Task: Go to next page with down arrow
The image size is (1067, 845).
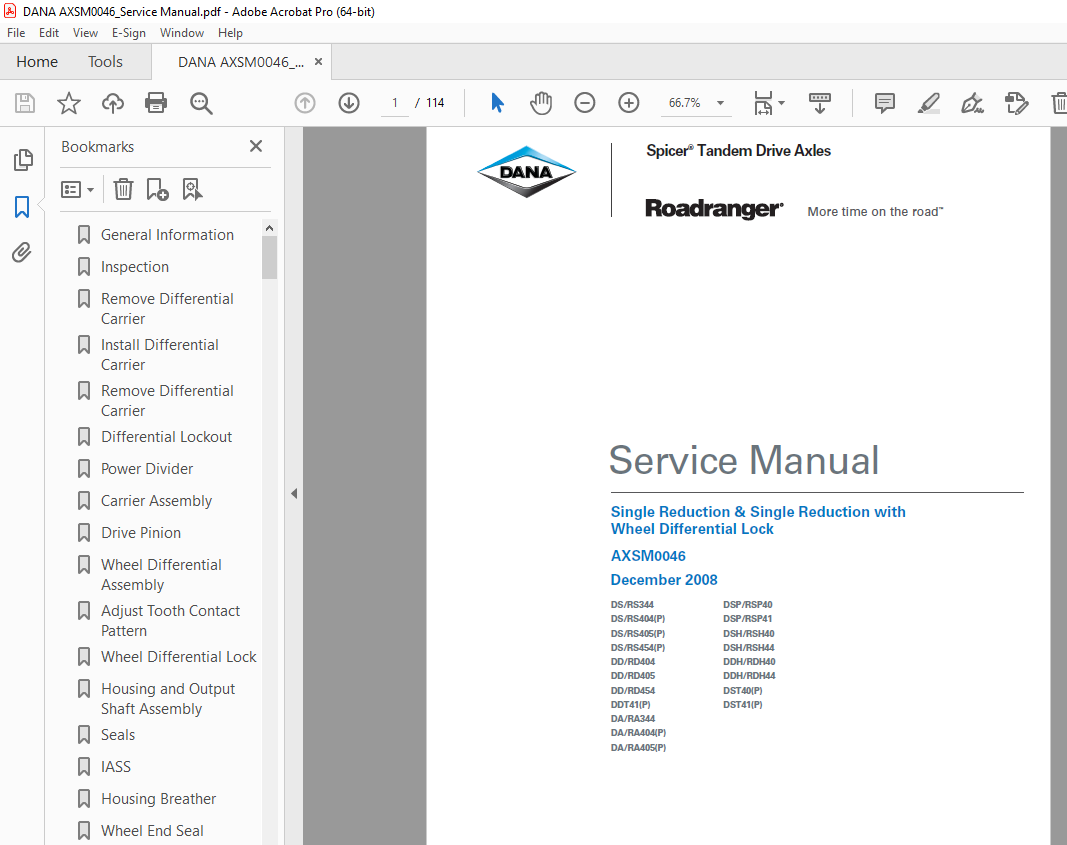Action: (349, 103)
